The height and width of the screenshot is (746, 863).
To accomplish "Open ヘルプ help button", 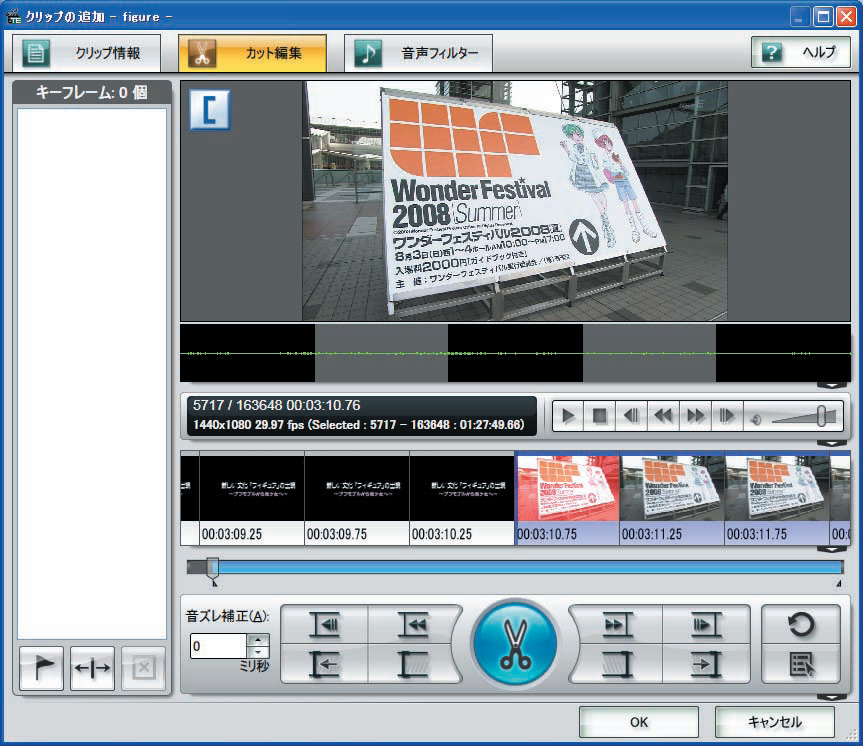I will click(801, 52).
